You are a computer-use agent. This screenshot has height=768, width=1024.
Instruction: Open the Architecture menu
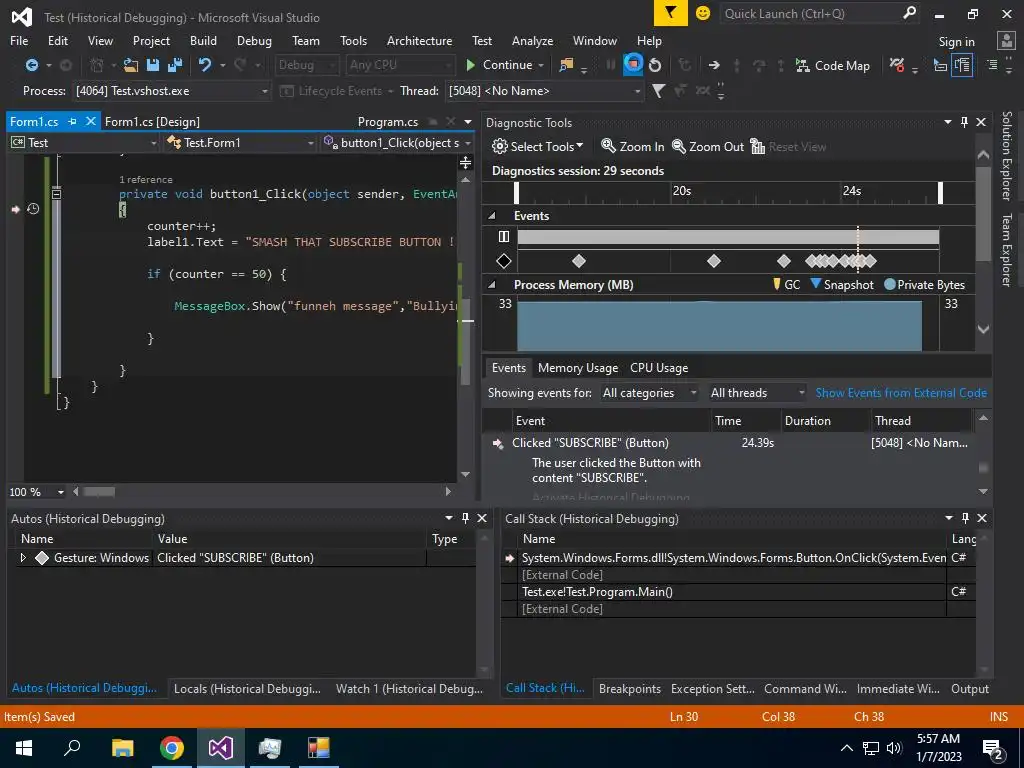coord(419,40)
